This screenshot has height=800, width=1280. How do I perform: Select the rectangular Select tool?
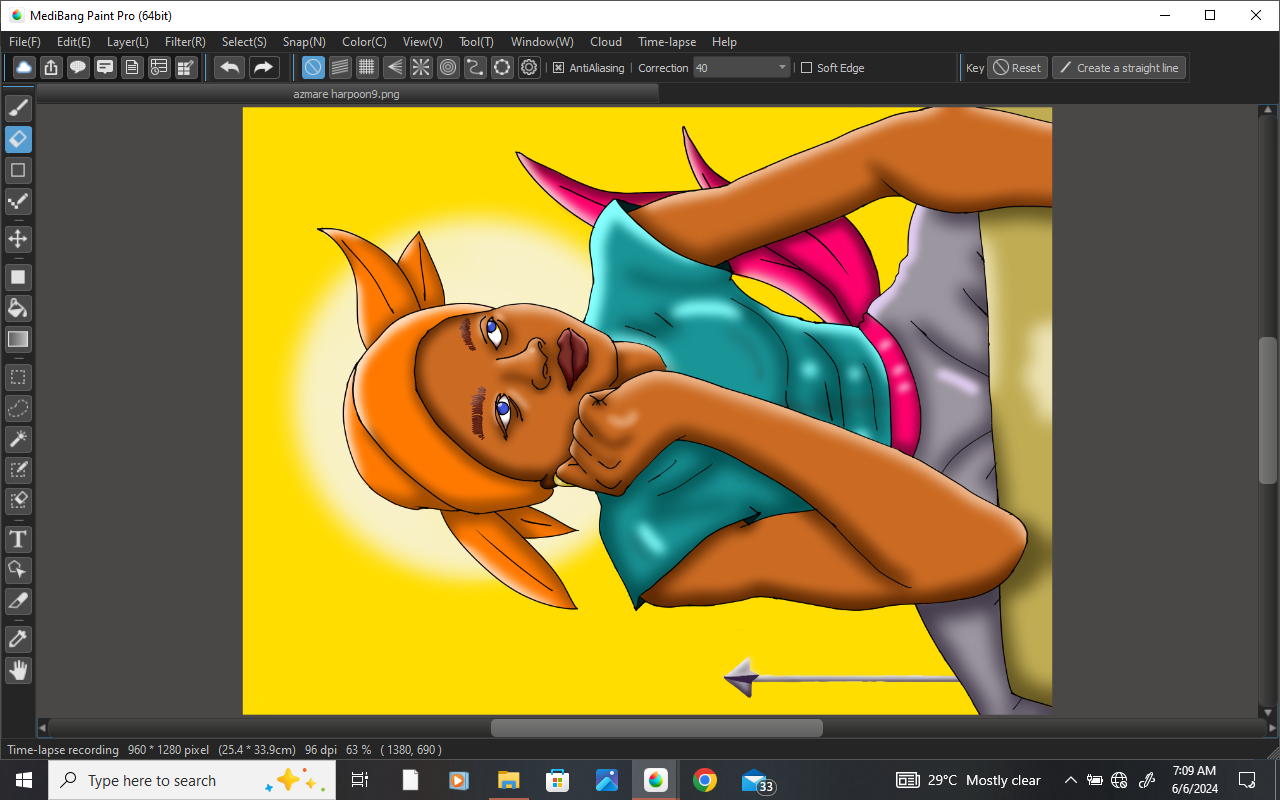(18, 377)
